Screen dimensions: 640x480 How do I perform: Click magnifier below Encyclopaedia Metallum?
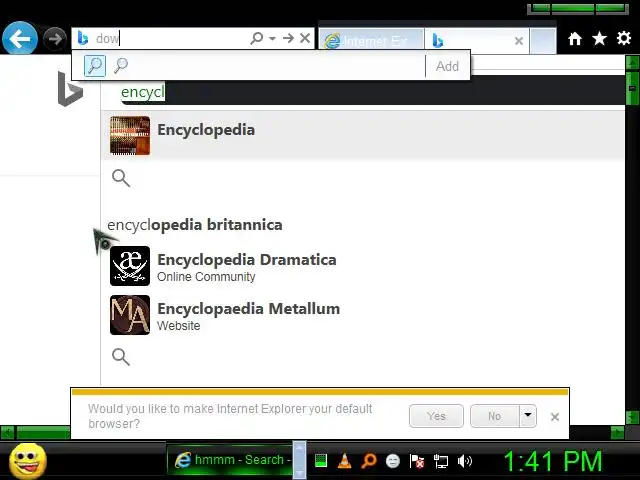click(121, 357)
